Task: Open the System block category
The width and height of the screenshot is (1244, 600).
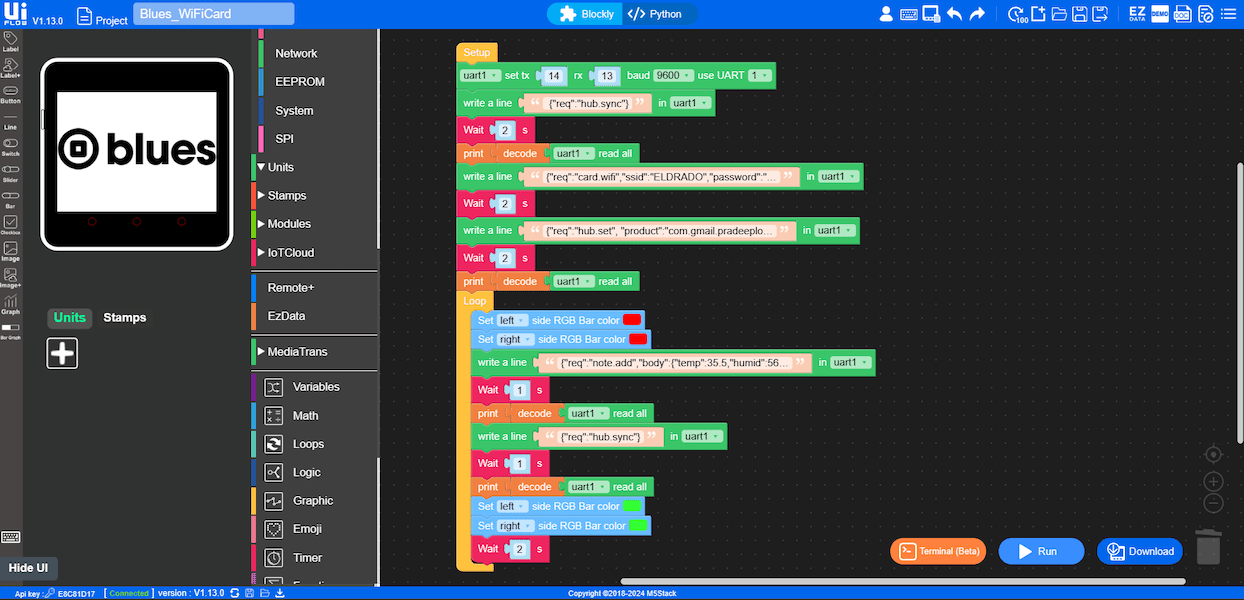Action: (294, 110)
